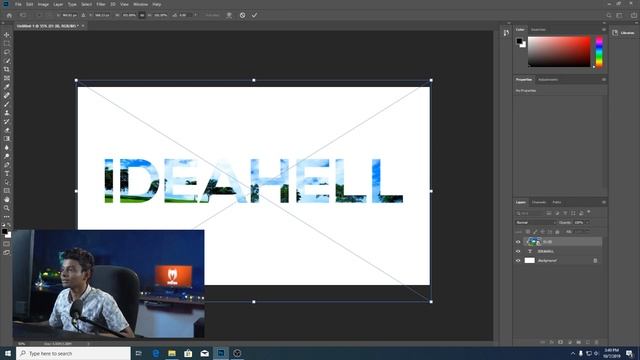Select the Path Selection tool
The width and height of the screenshot is (640, 360).
click(7, 182)
